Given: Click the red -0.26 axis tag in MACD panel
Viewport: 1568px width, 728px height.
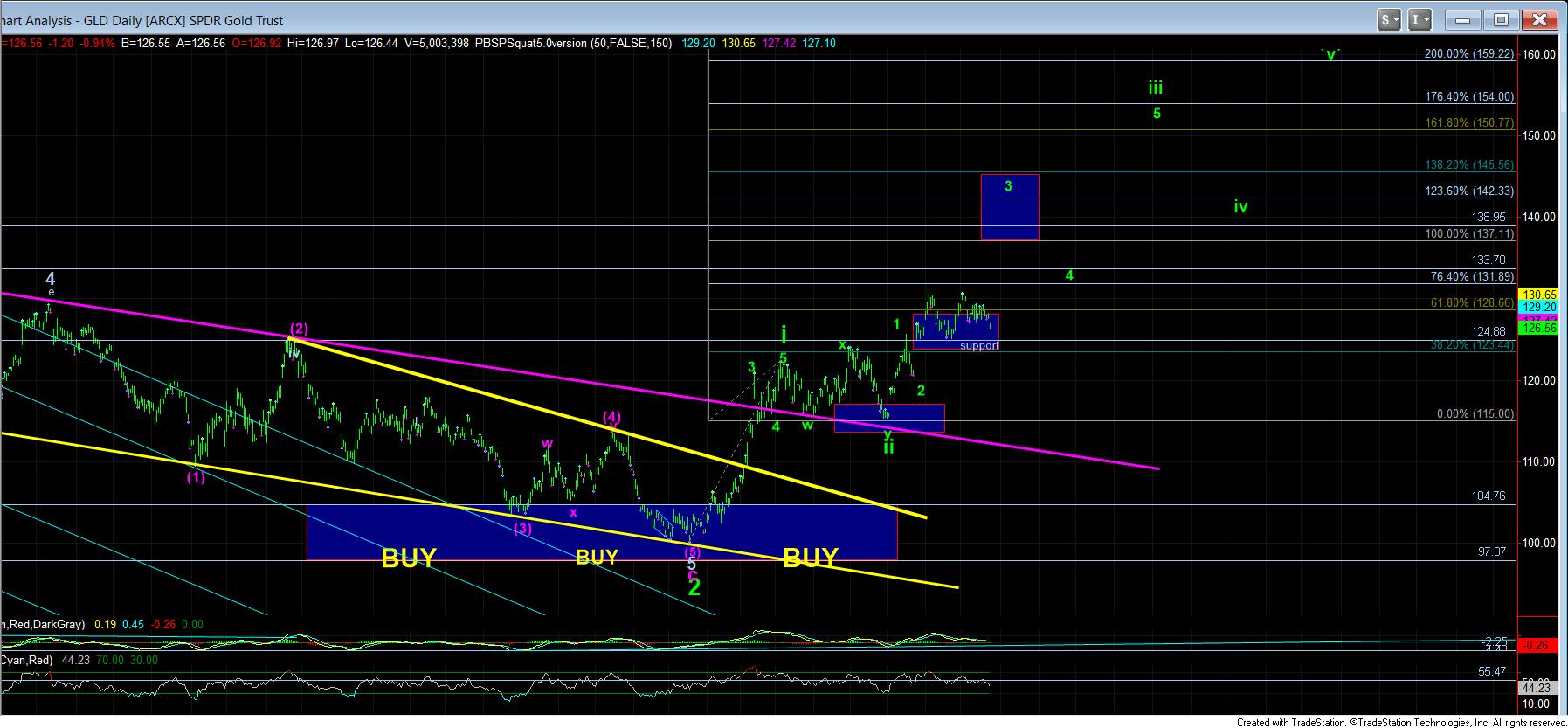Looking at the screenshot, I should 1537,645.
